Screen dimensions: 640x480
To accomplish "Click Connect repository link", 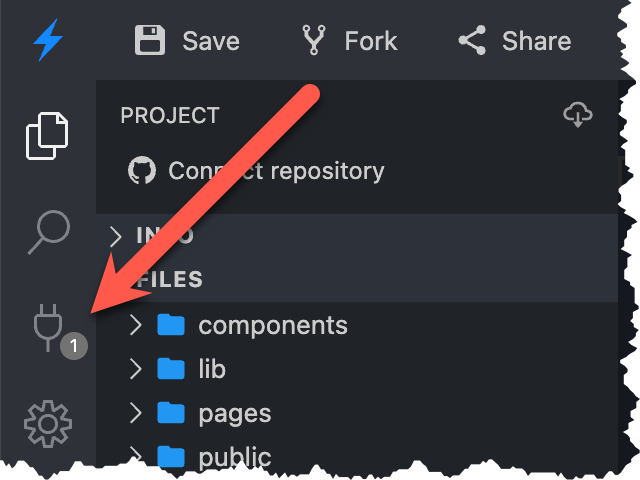I will click(276, 171).
